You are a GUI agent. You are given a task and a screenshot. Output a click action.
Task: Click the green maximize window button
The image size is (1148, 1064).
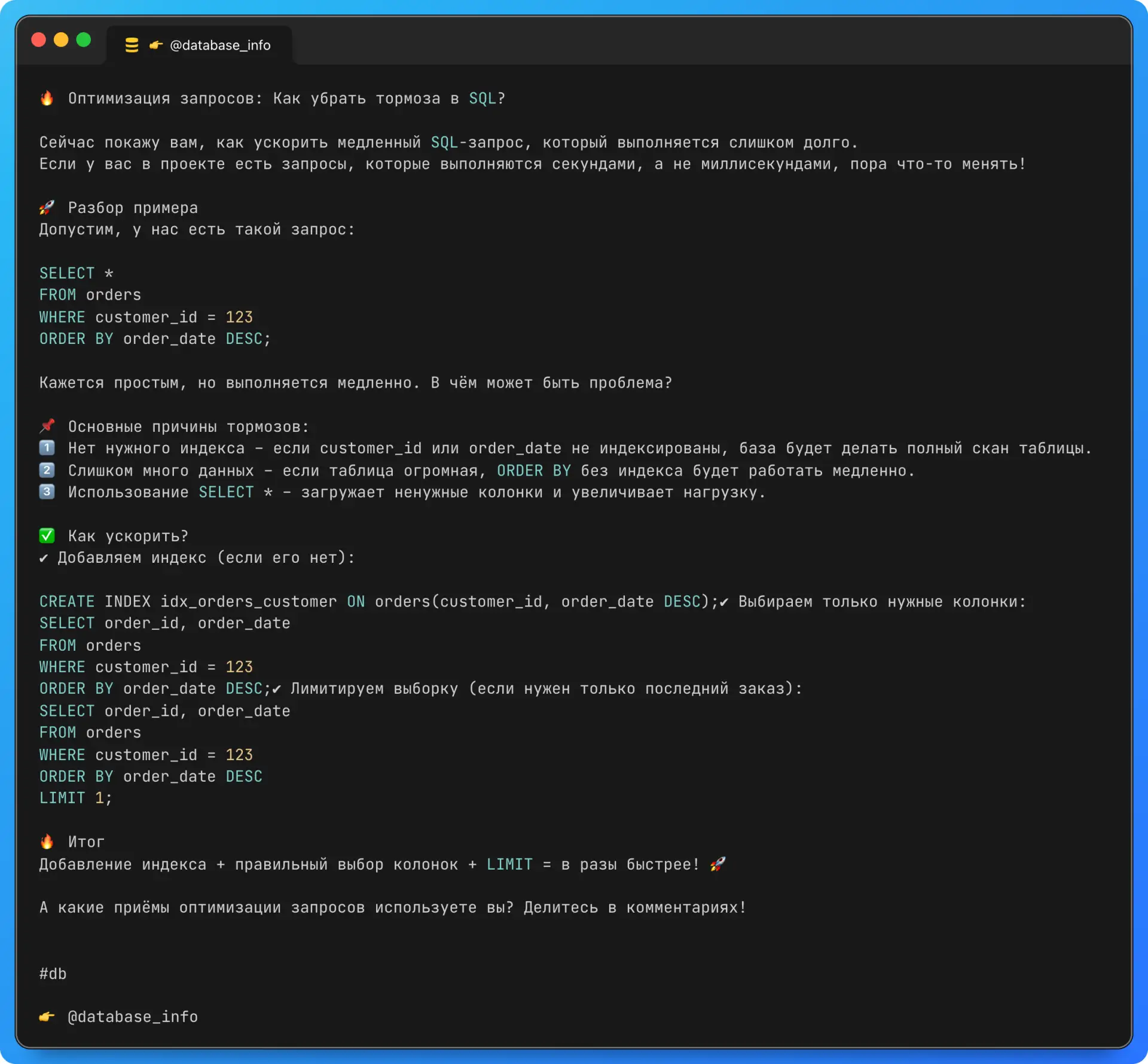pyautogui.click(x=84, y=39)
